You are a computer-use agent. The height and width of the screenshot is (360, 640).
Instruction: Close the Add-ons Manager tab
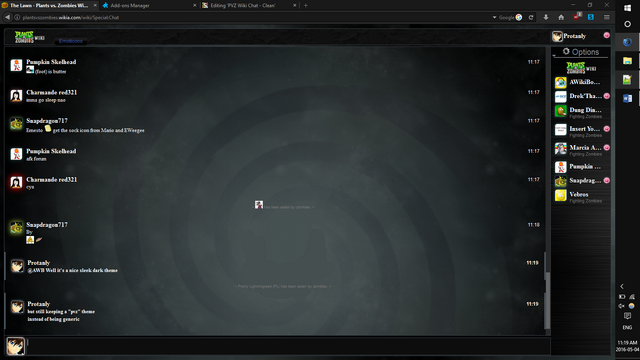point(194,5)
